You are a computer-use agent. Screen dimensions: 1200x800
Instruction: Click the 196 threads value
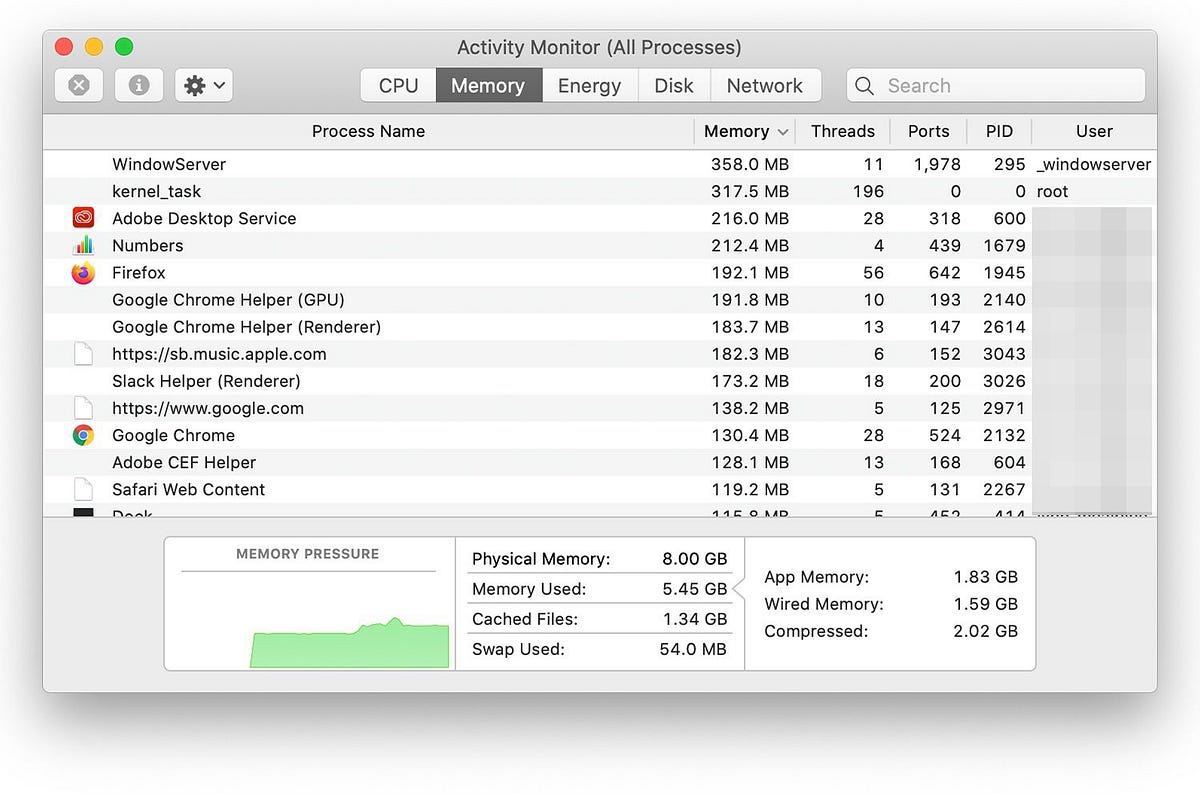pyautogui.click(x=868, y=191)
